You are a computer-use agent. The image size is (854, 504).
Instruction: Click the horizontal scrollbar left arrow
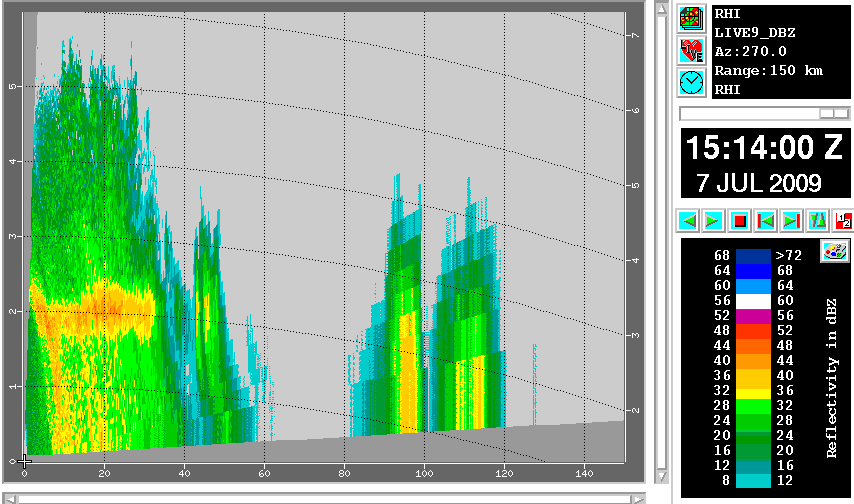point(11,498)
